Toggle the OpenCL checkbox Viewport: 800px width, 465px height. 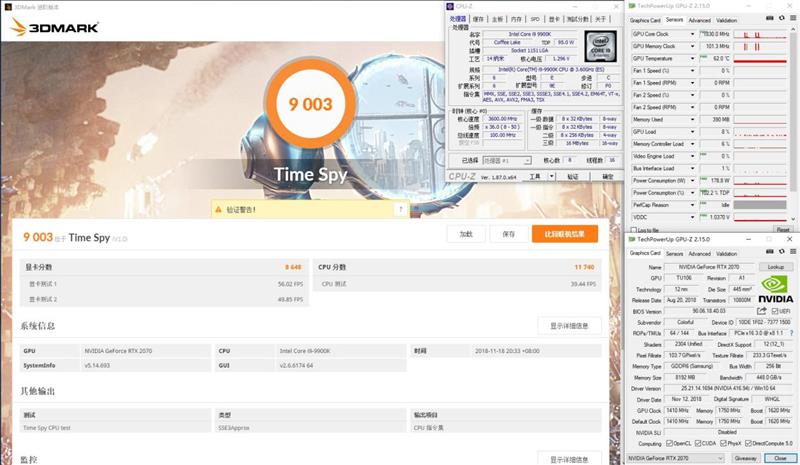click(x=669, y=444)
